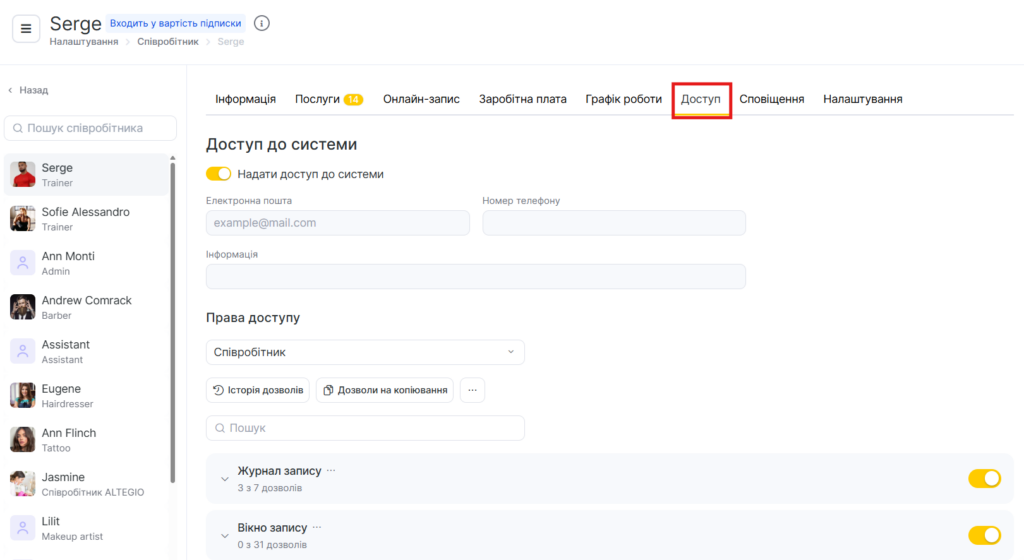Open more options next to Вікно запису

(x=317, y=527)
